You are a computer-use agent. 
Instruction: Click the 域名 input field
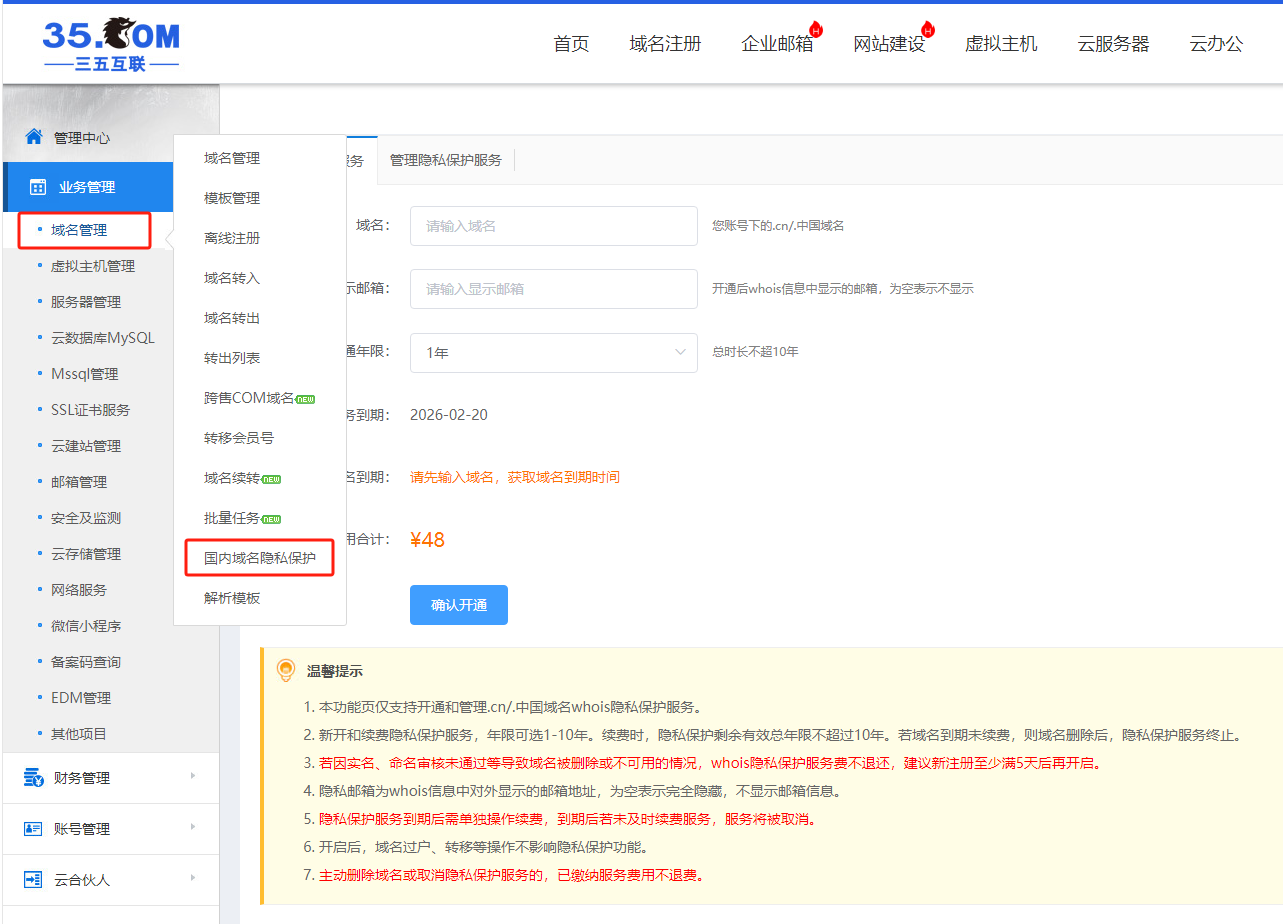click(x=553, y=226)
